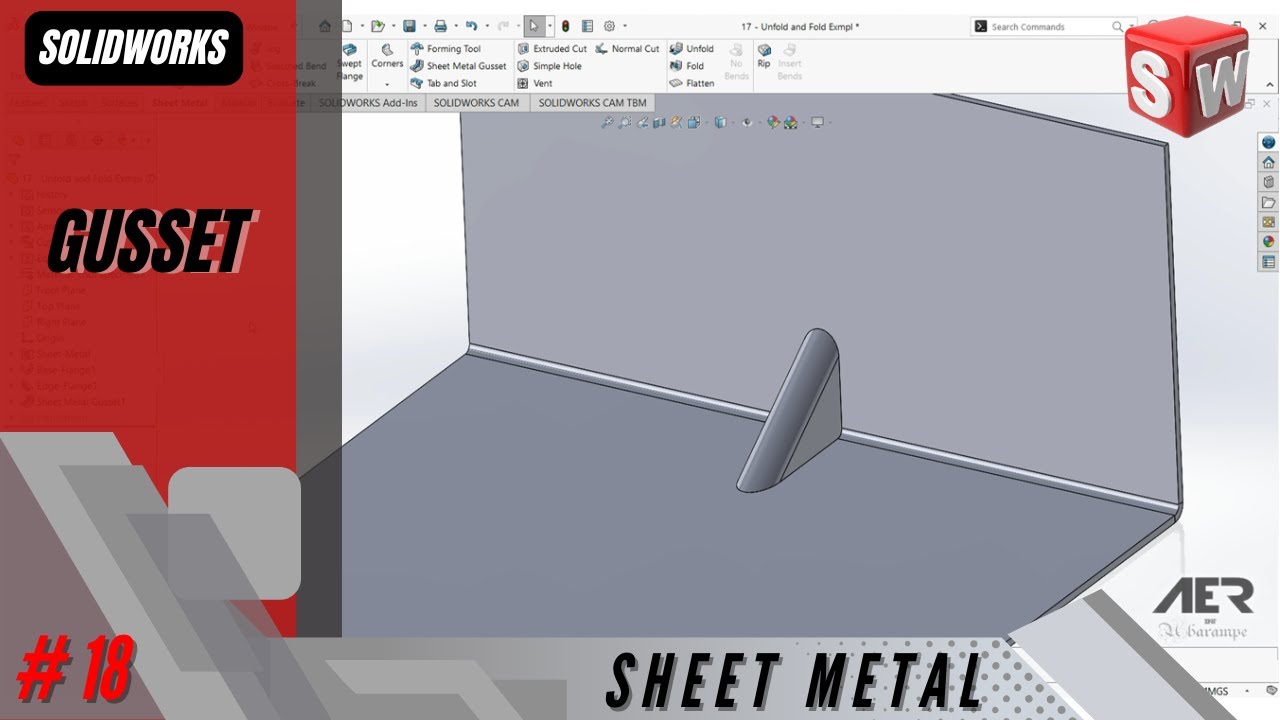
Task: Open a file using the Open icon
Action: pyautogui.click(x=378, y=26)
